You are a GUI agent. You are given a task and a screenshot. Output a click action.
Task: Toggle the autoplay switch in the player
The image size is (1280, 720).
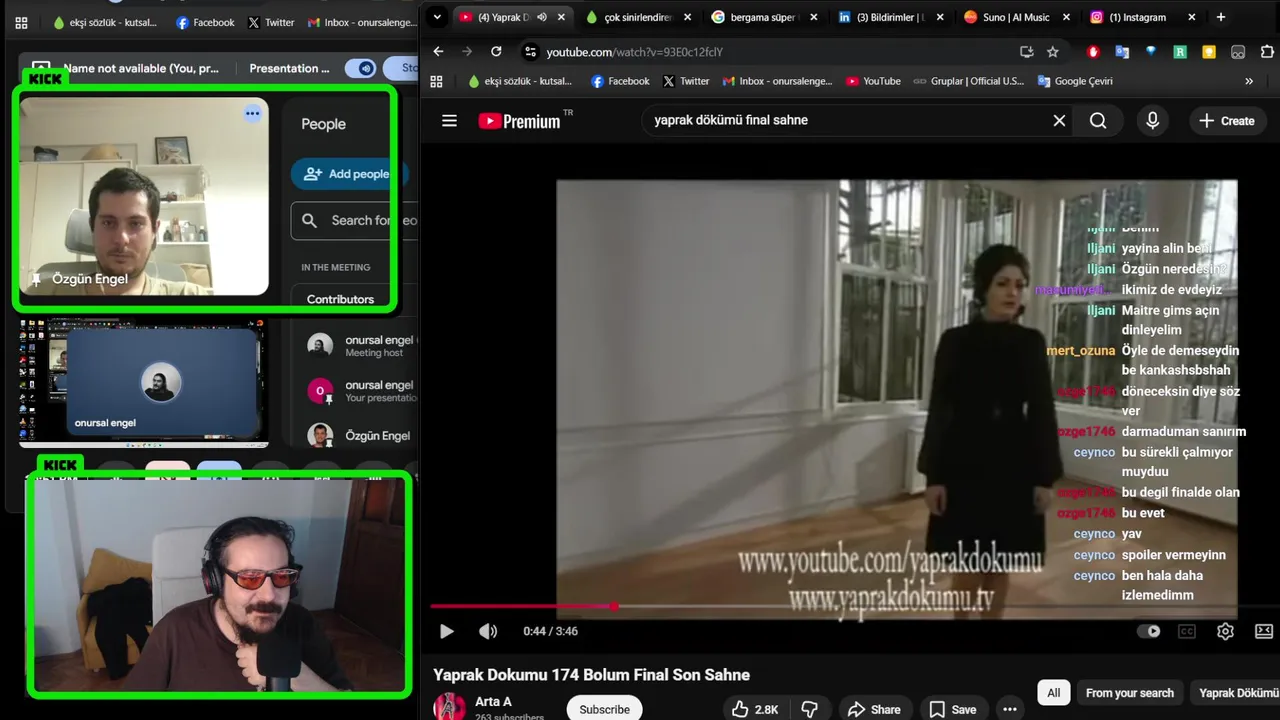pos(1149,631)
